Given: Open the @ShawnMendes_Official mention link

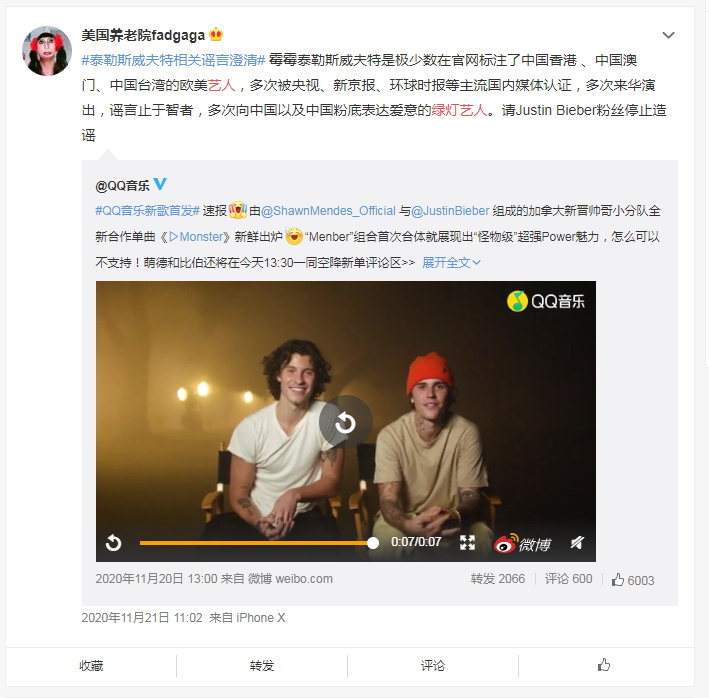Looking at the screenshot, I should (328, 211).
